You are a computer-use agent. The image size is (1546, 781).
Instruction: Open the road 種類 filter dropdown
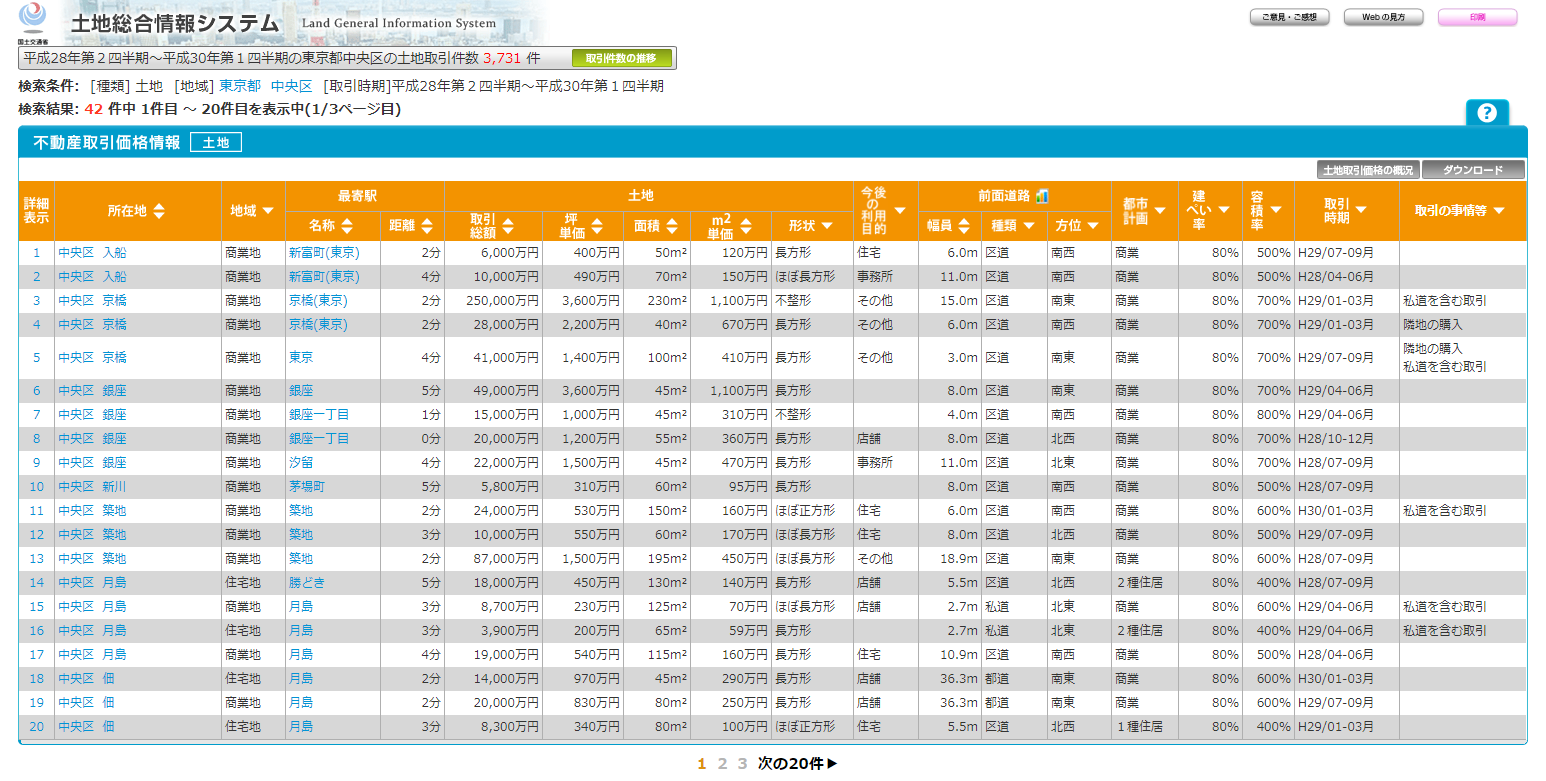[x=1027, y=226]
